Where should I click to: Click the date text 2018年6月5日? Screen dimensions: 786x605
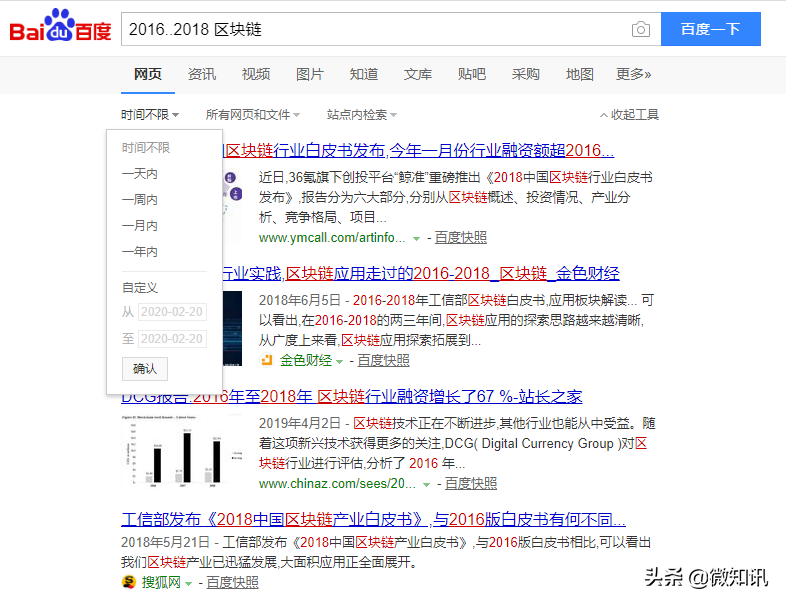tap(300, 300)
